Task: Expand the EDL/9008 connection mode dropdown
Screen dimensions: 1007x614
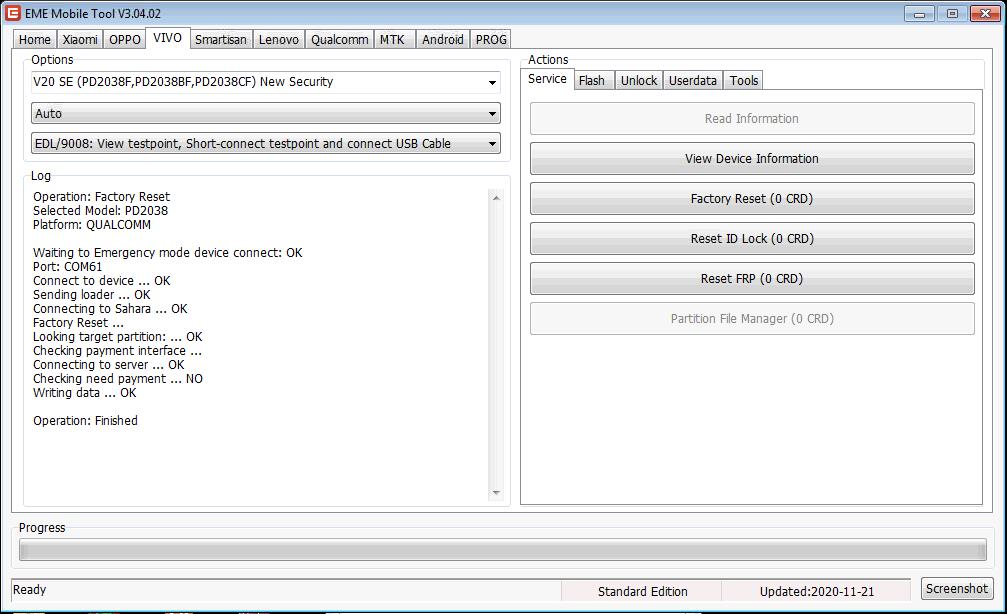Action: coord(493,144)
